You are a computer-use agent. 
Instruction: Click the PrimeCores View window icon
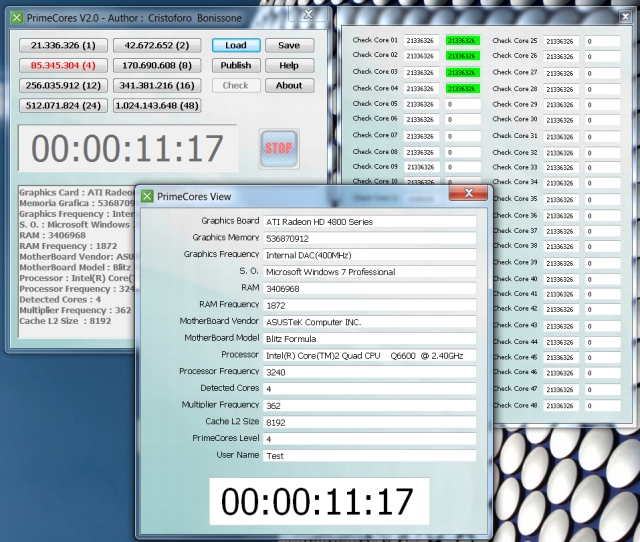[x=147, y=196]
